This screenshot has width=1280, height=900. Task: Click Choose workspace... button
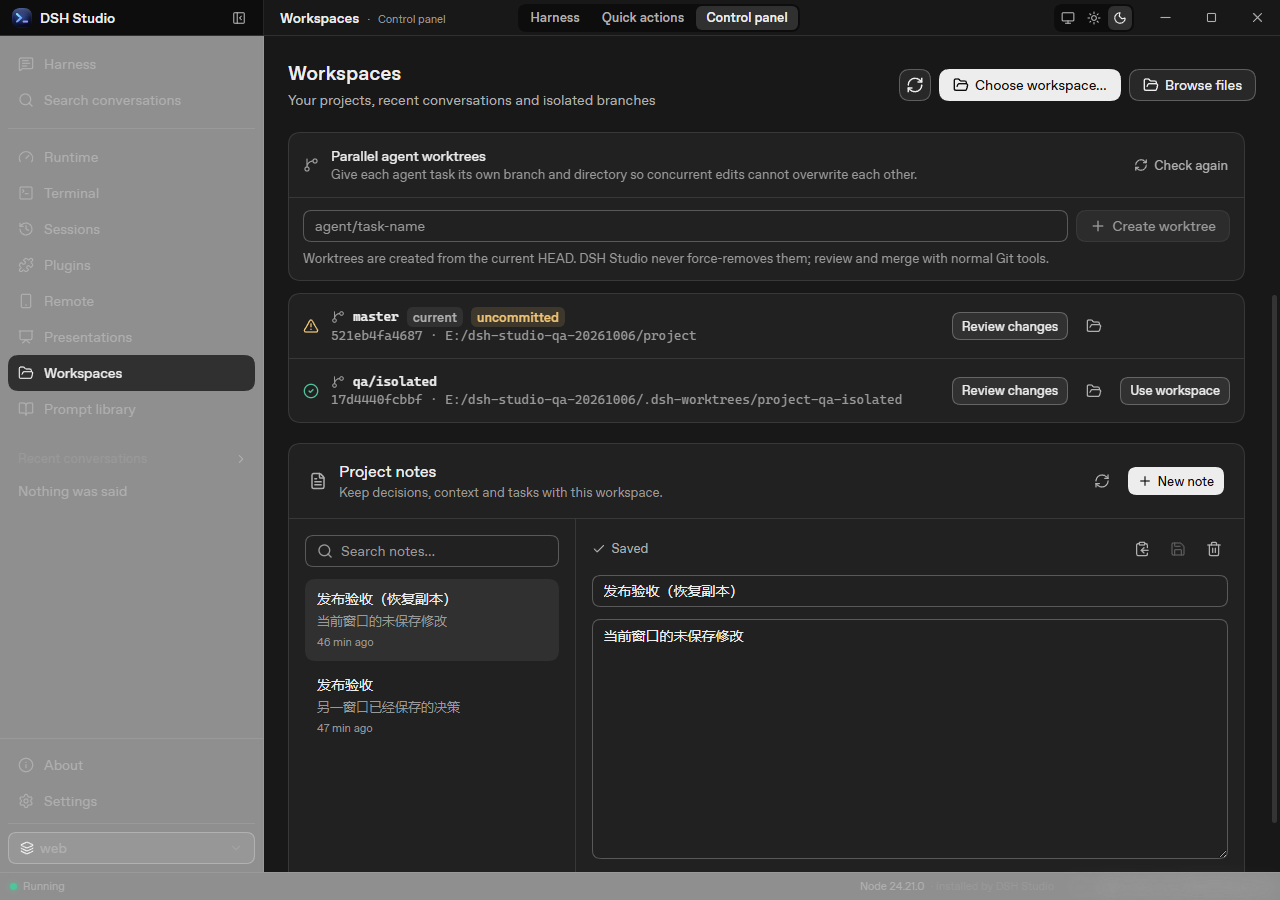(1030, 85)
